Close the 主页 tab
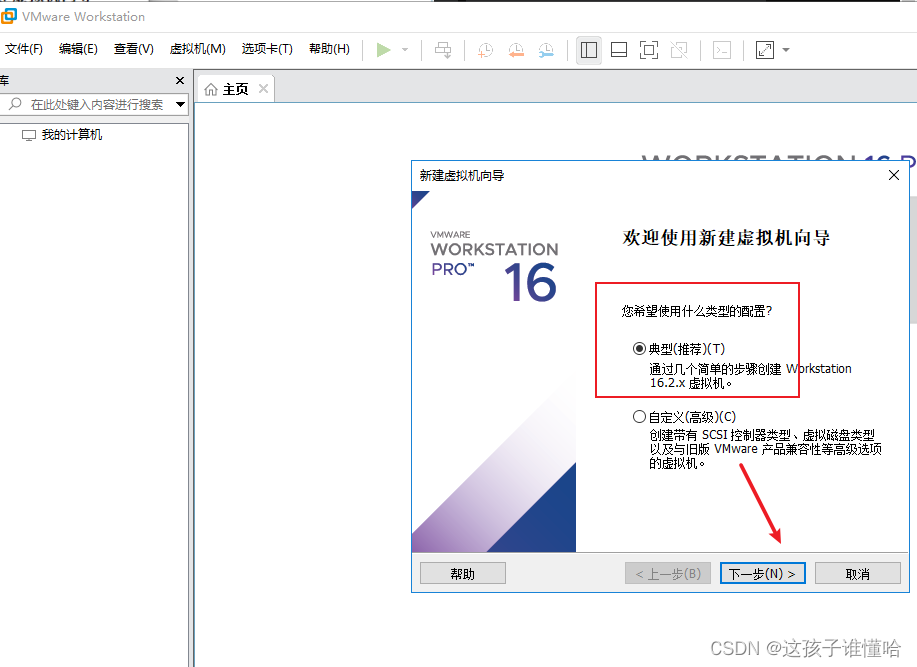Viewport: 917px width, 667px height. coord(264,89)
